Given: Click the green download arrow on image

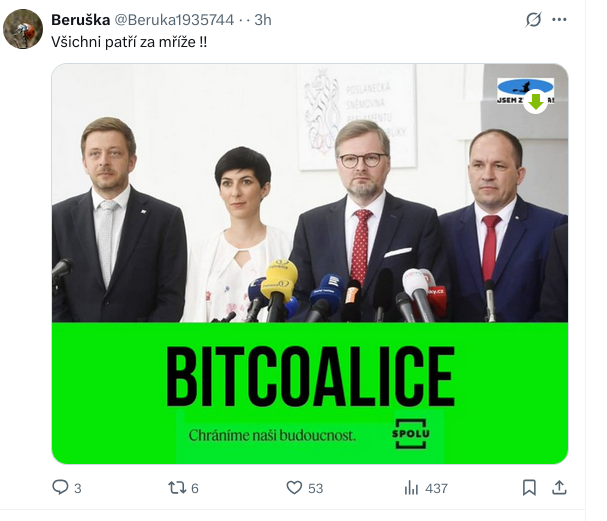Looking at the screenshot, I should click(x=536, y=102).
